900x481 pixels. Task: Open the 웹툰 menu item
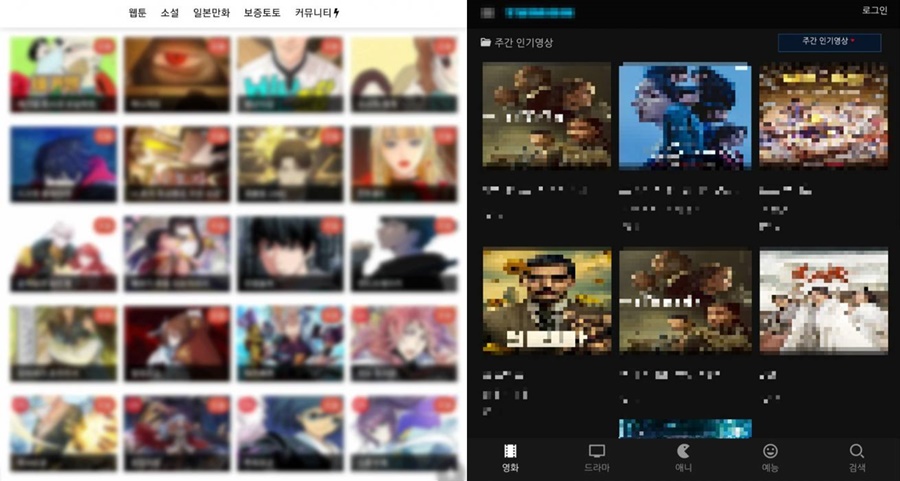pos(138,13)
